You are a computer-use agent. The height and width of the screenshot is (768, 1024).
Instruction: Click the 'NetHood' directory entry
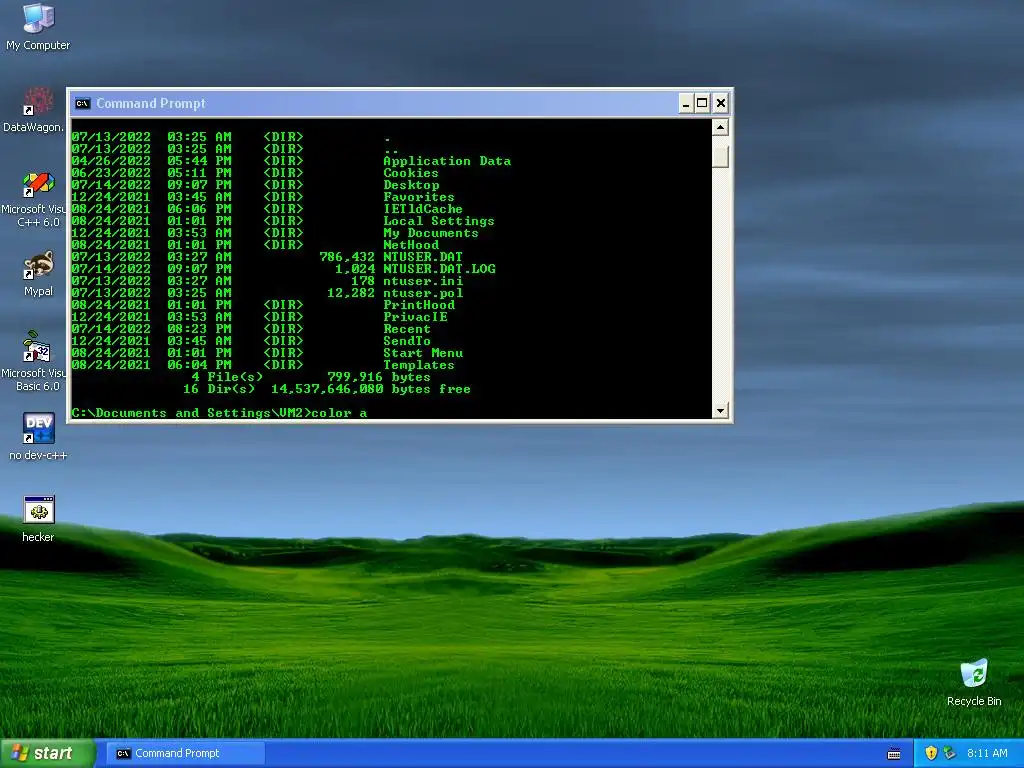(x=411, y=245)
